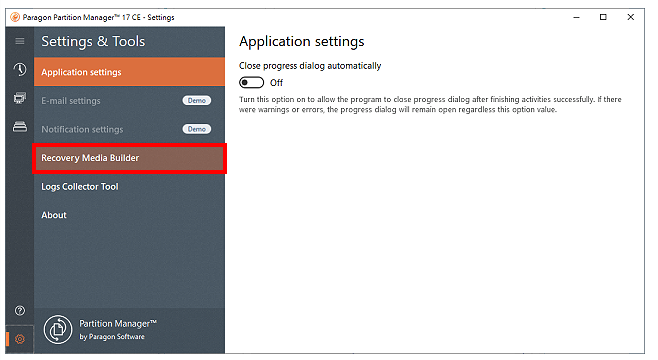The width and height of the screenshot is (658, 360).
Task: Toggle Close progress dialog automatically switch
Action: (x=251, y=83)
